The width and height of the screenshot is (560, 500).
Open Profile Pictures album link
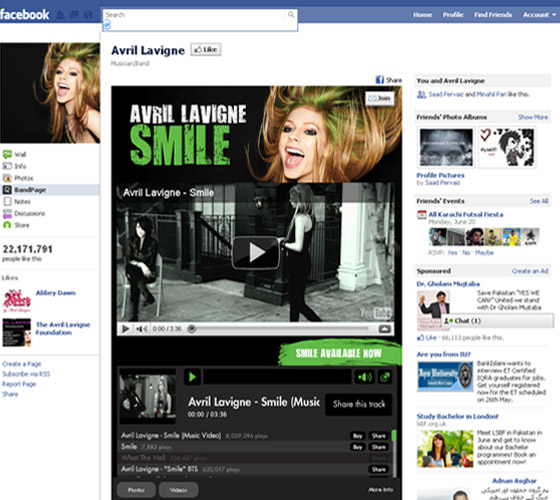(440, 175)
